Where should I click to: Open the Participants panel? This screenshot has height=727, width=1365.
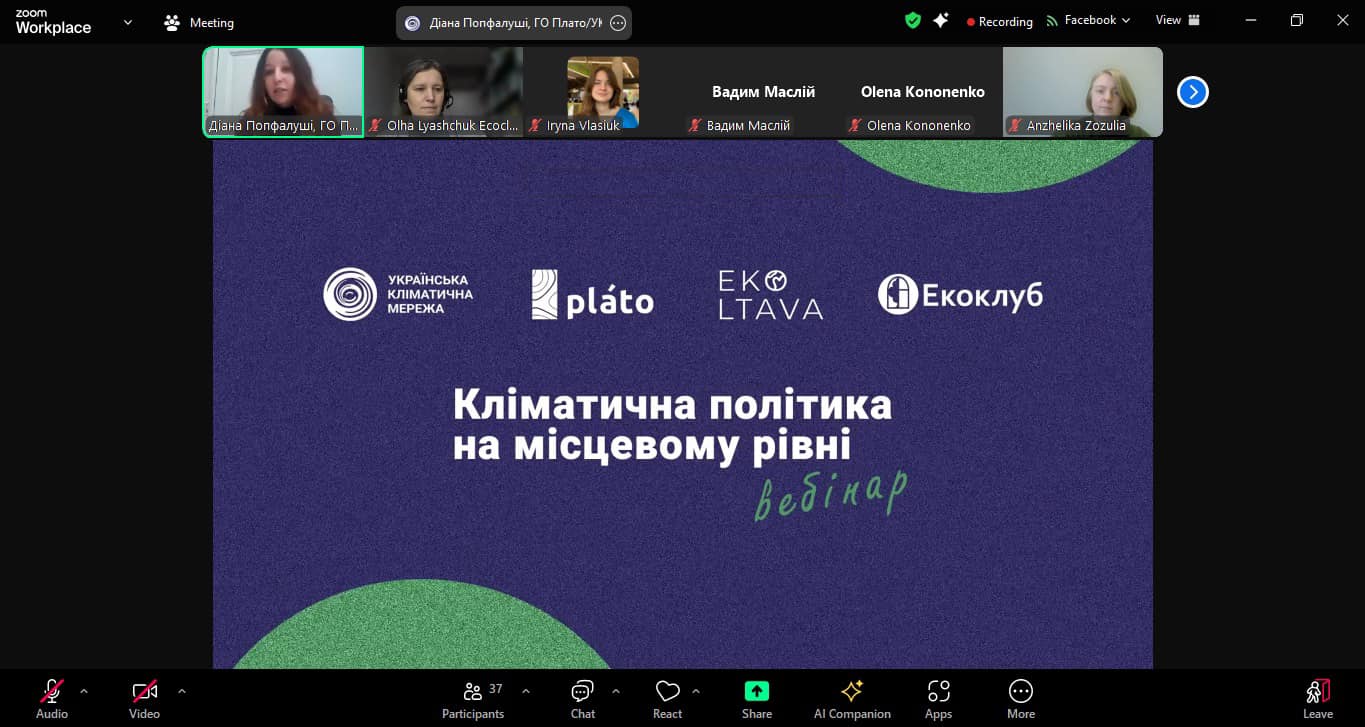(x=473, y=698)
